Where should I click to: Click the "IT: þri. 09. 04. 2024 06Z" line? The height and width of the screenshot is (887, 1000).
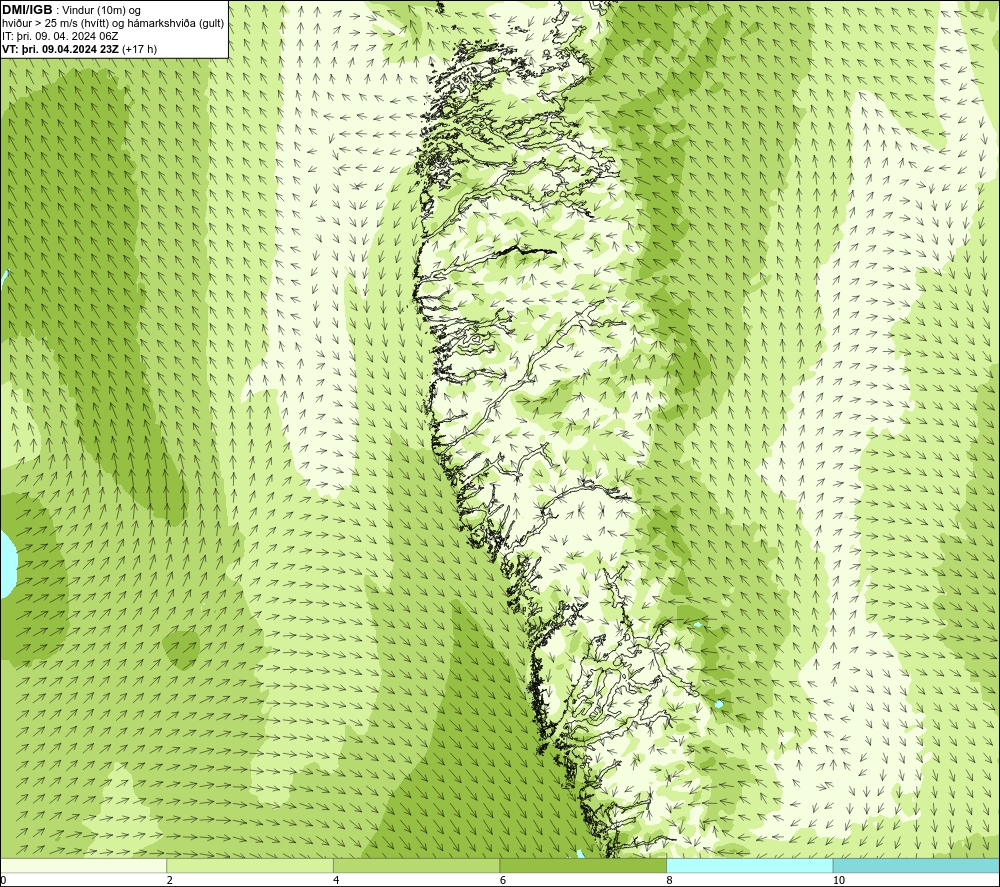pyautogui.click(x=60, y=36)
